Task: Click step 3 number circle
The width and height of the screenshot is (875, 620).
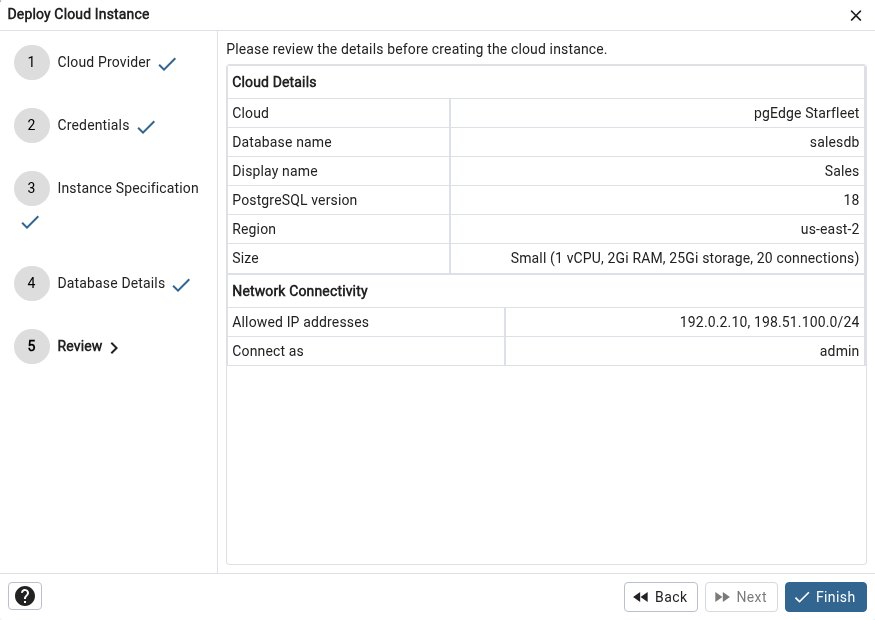Action: tap(31, 188)
